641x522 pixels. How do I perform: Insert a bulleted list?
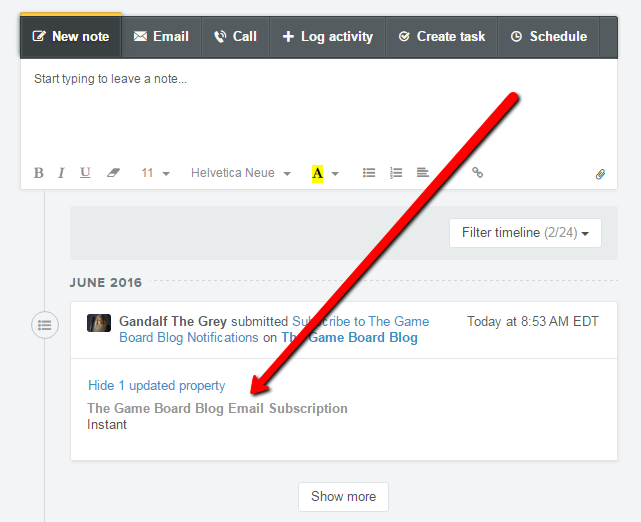369,173
